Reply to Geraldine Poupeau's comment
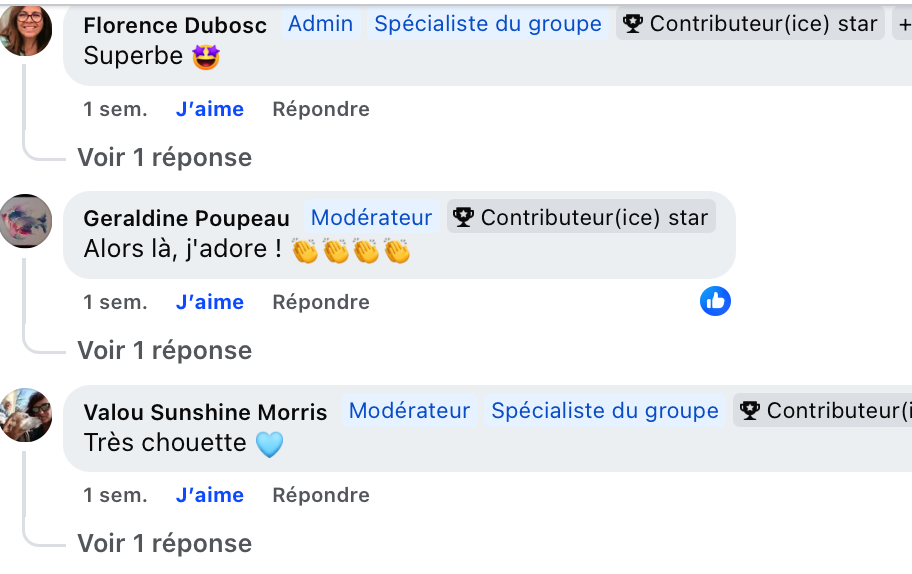The width and height of the screenshot is (912, 574). (x=321, y=302)
